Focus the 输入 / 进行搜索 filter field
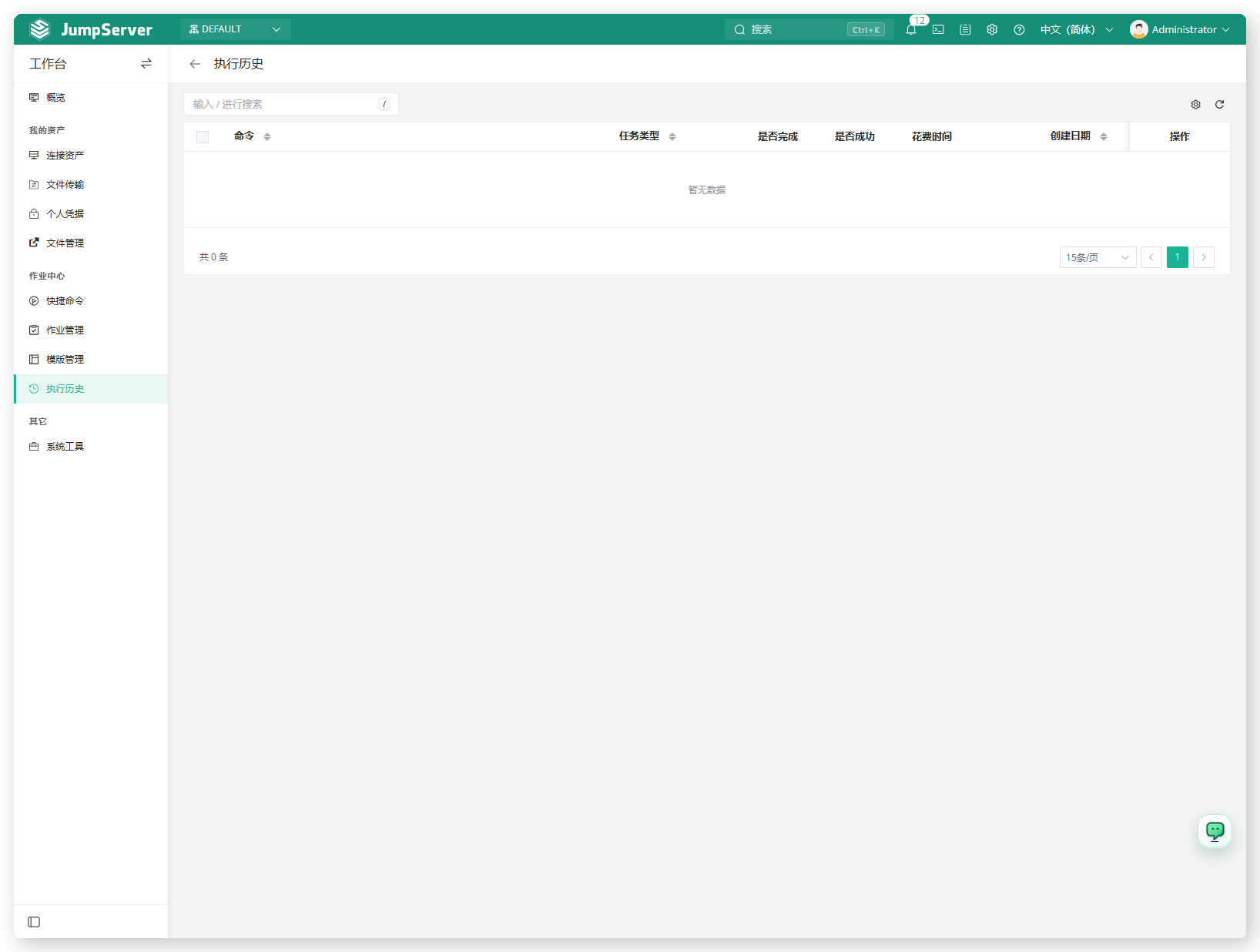 (291, 104)
